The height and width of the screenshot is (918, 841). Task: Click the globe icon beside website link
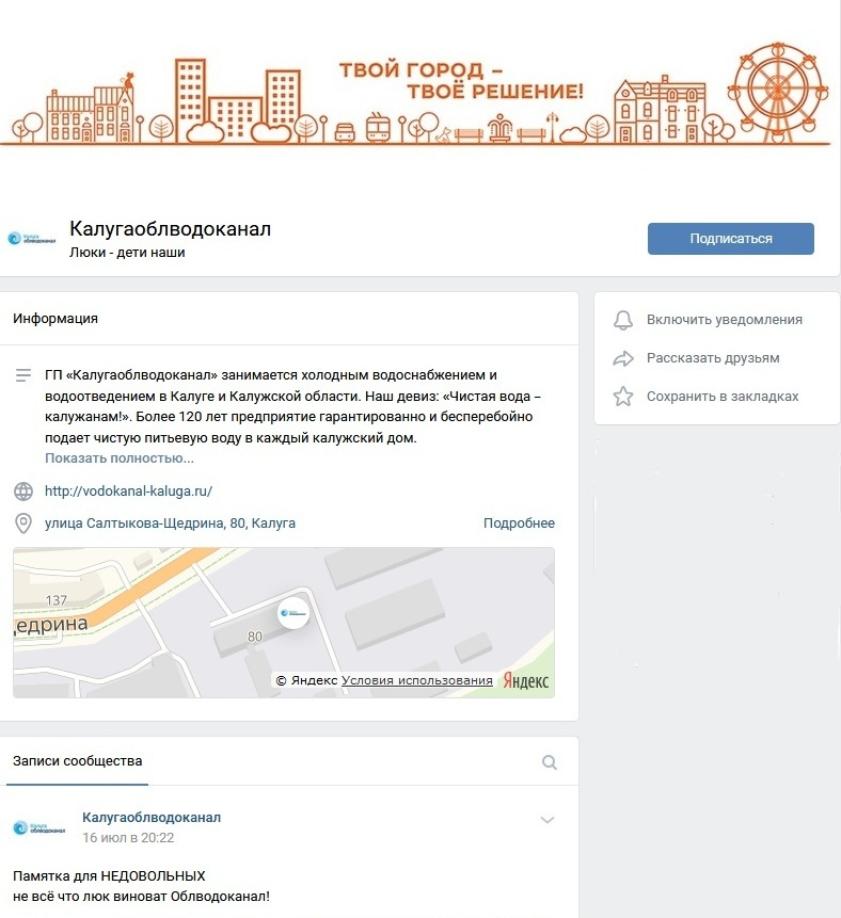[23, 491]
